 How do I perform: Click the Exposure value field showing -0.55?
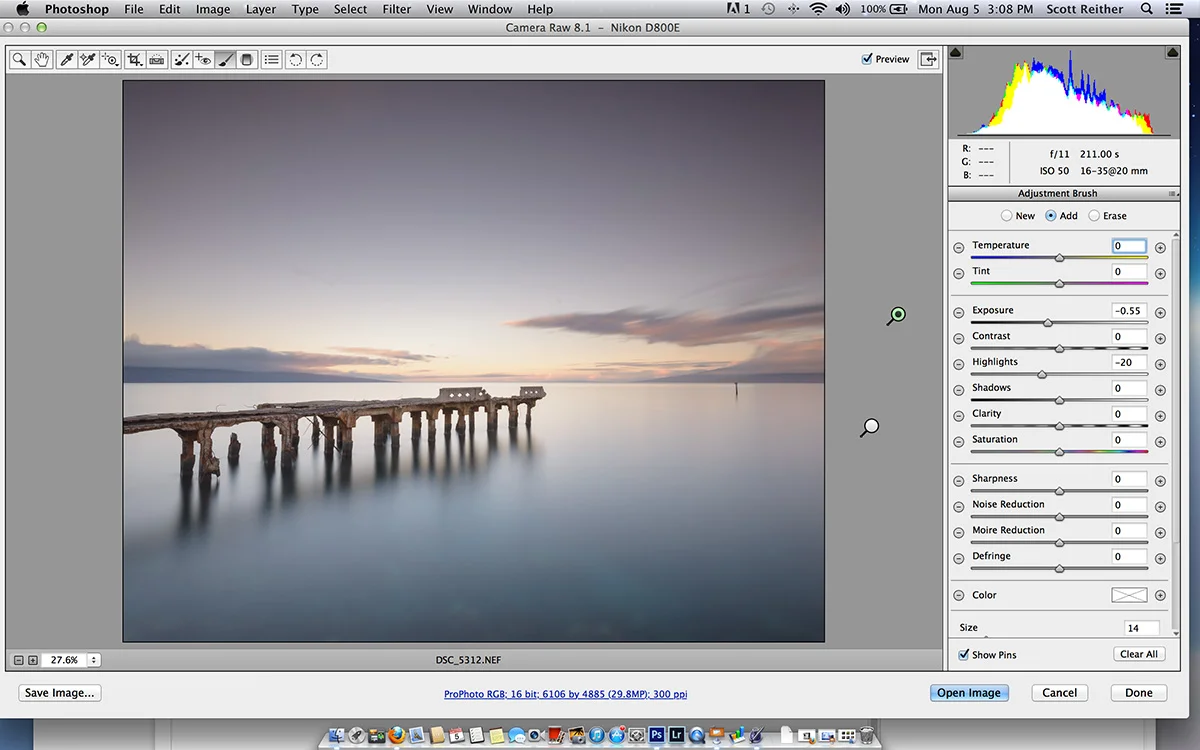click(1129, 311)
